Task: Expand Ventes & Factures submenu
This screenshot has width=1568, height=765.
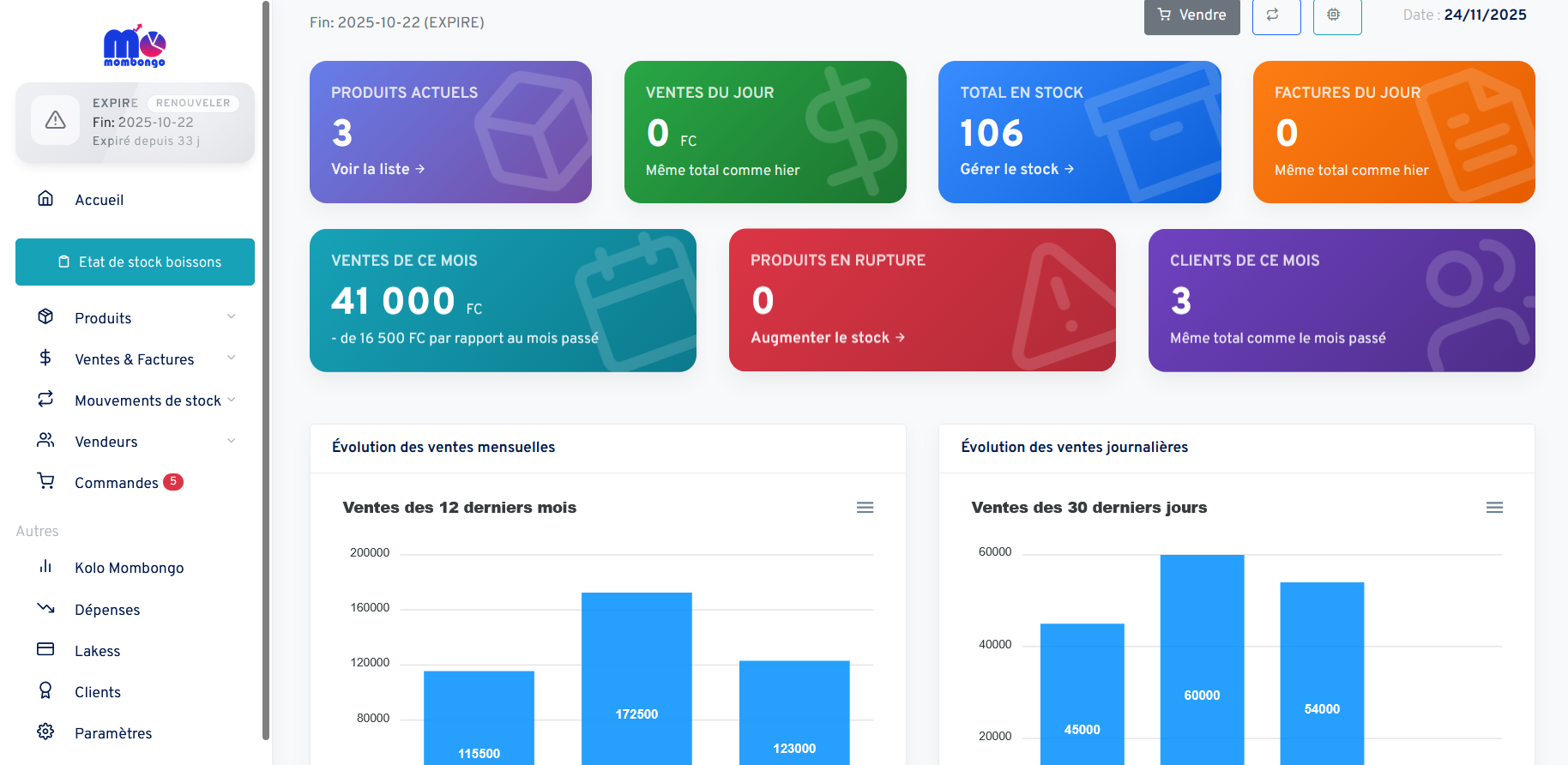Action: click(x=231, y=358)
